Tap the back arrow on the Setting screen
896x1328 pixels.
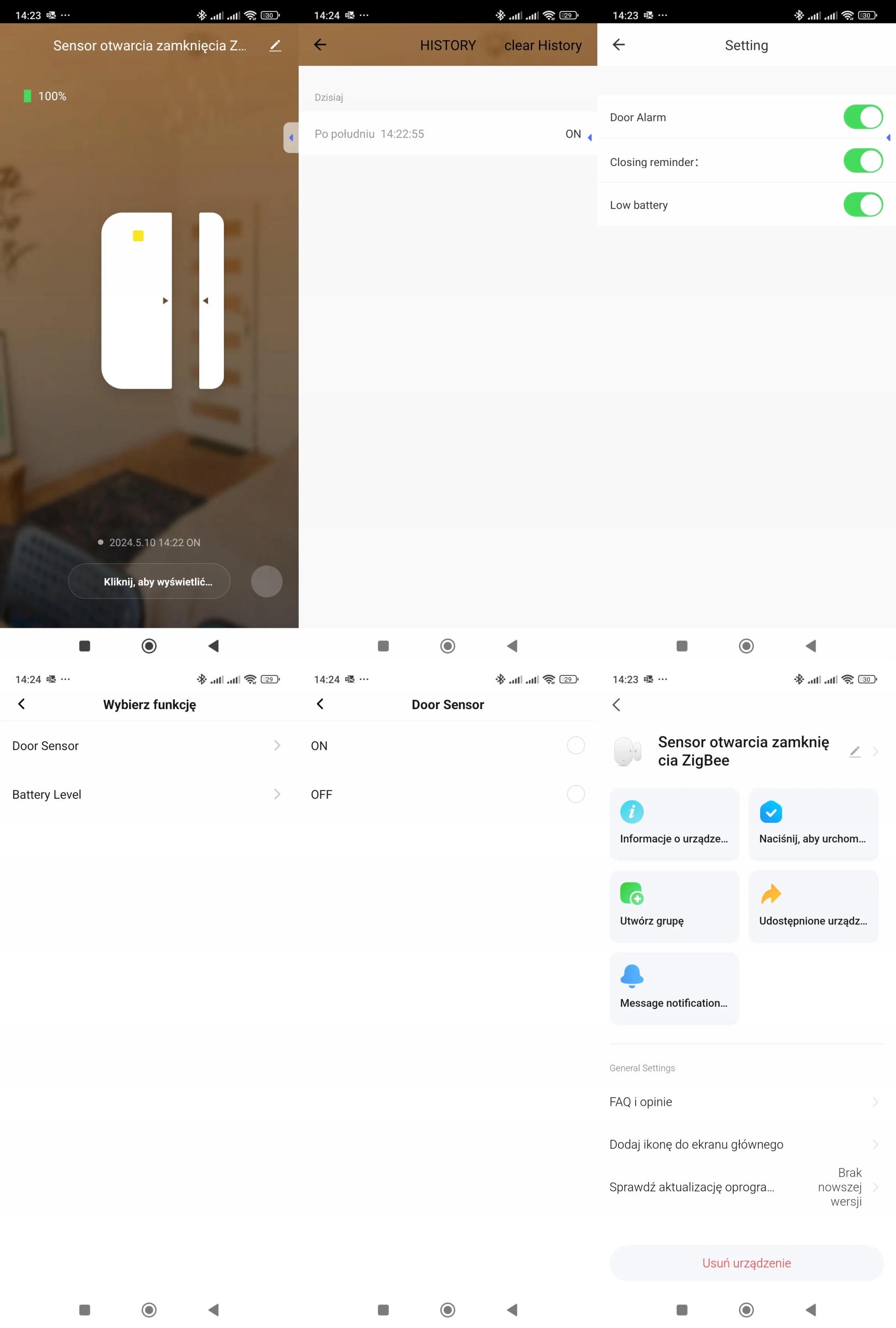coord(619,45)
